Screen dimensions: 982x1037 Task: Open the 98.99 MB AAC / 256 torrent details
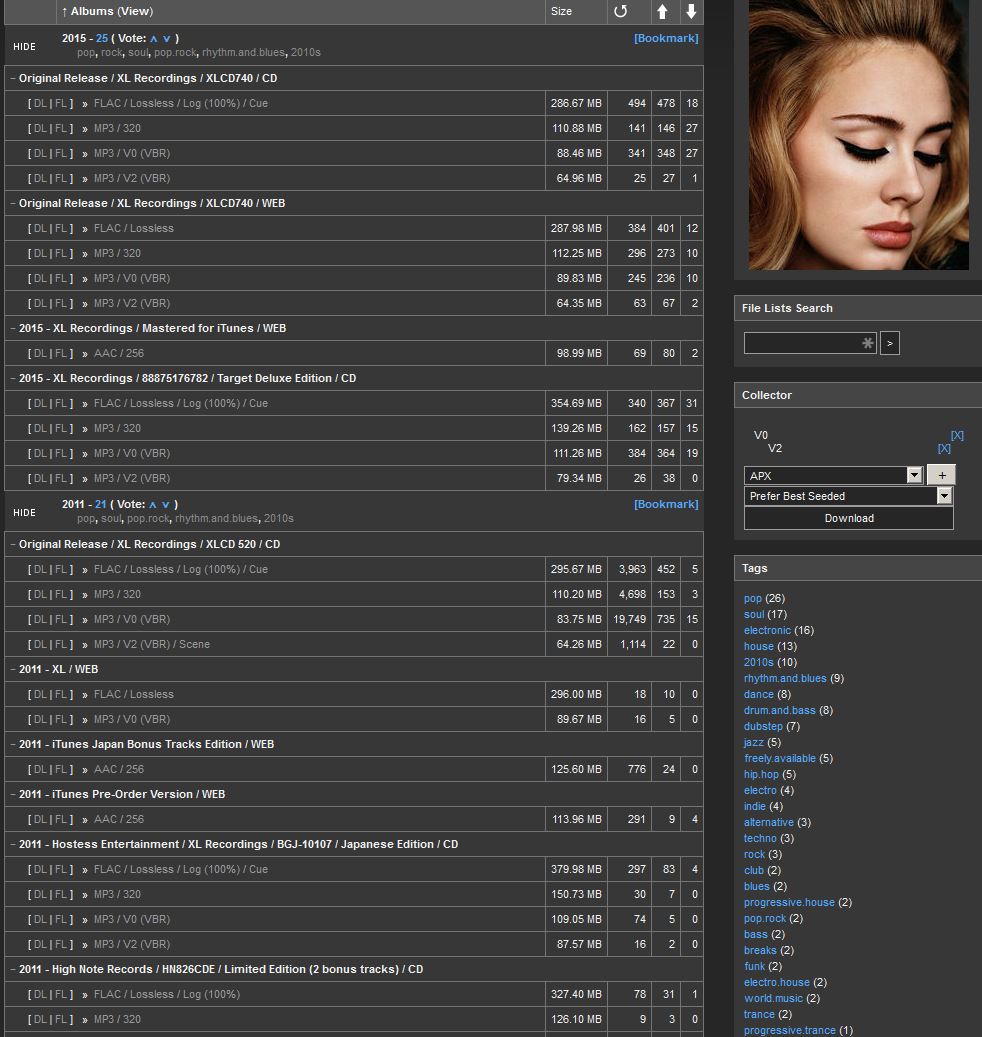click(118, 353)
